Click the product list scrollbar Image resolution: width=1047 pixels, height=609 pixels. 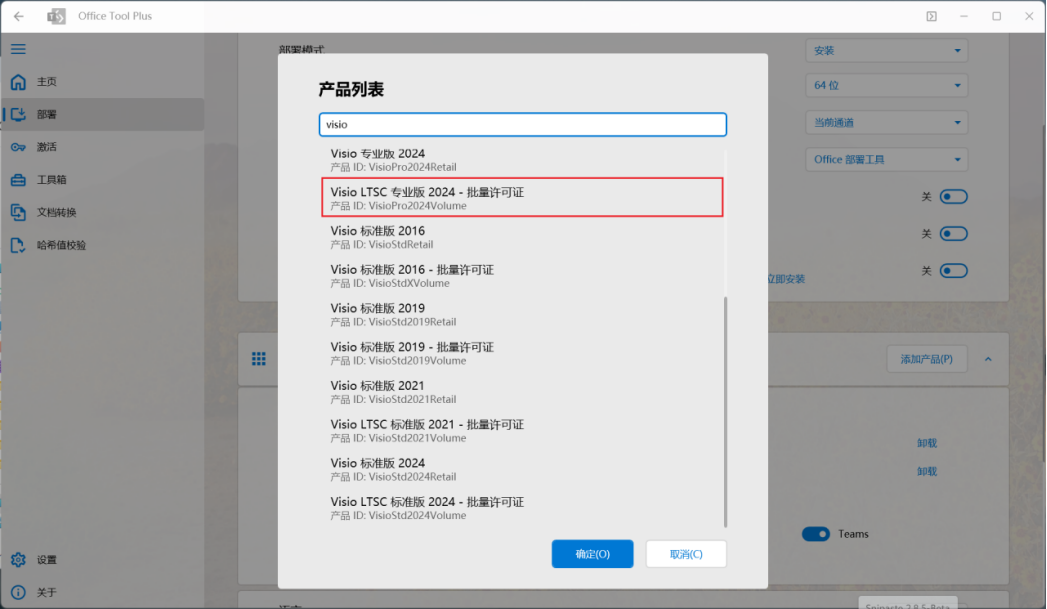click(725, 411)
